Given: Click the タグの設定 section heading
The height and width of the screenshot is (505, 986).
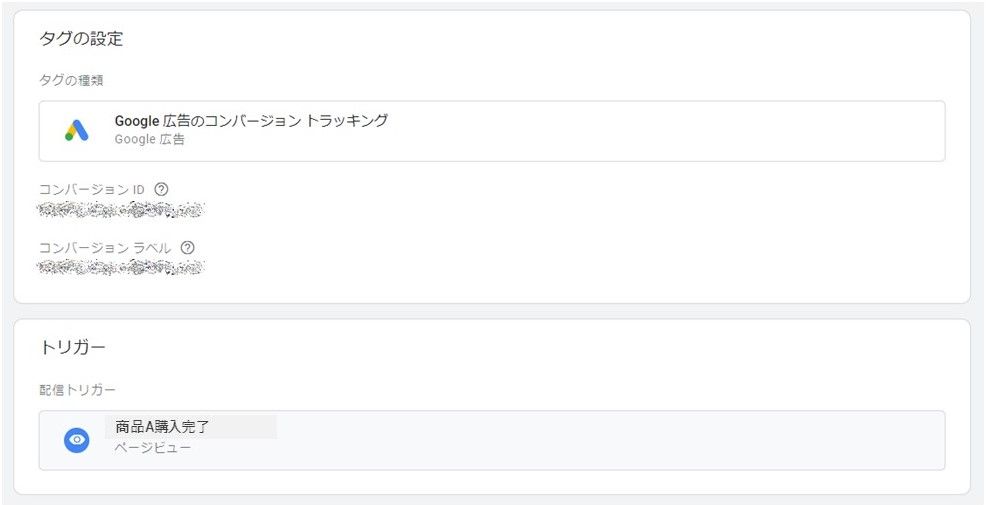Looking at the screenshot, I should coord(81,39).
